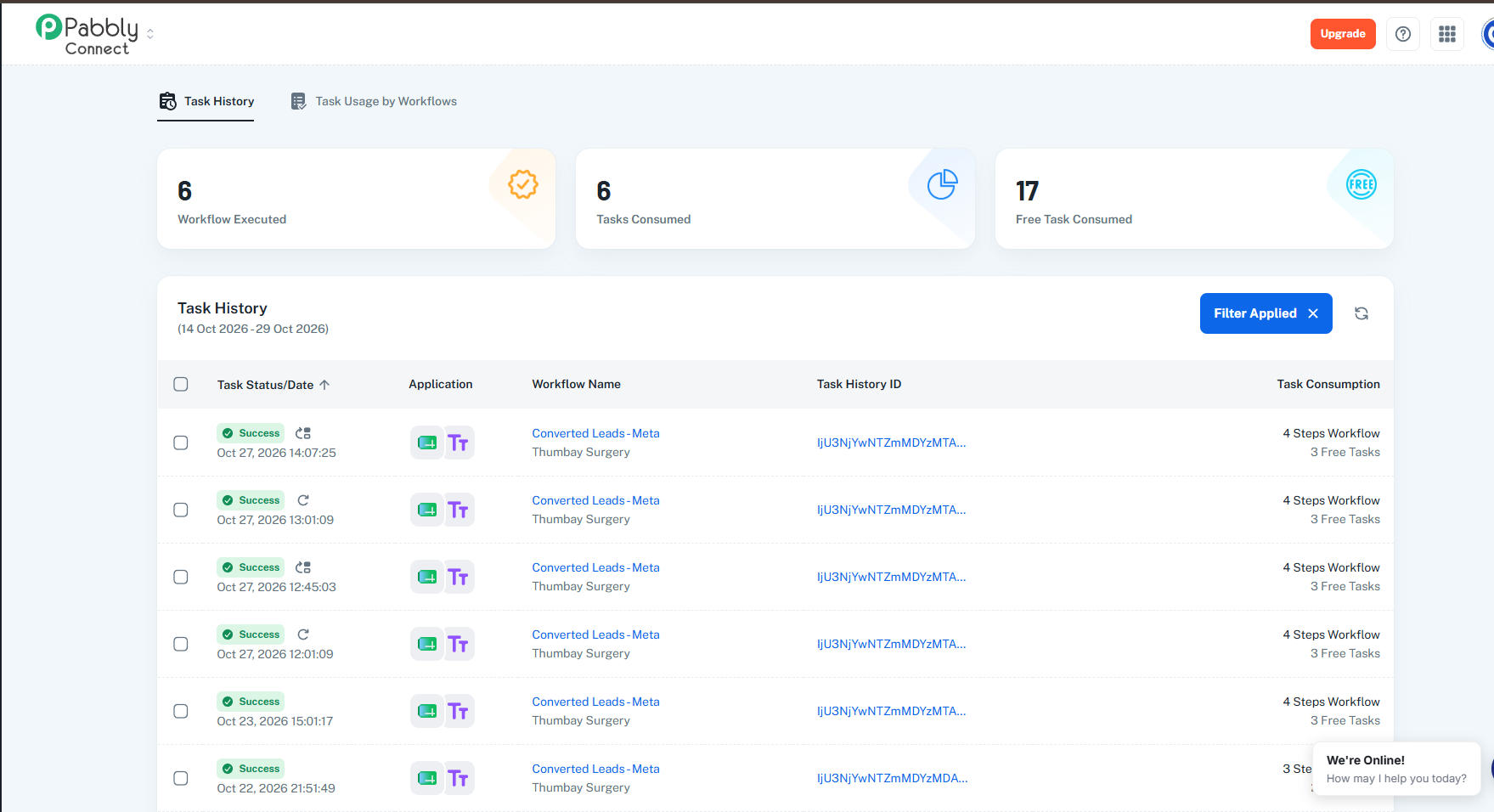Click the Filter Applied button

tap(1266, 313)
